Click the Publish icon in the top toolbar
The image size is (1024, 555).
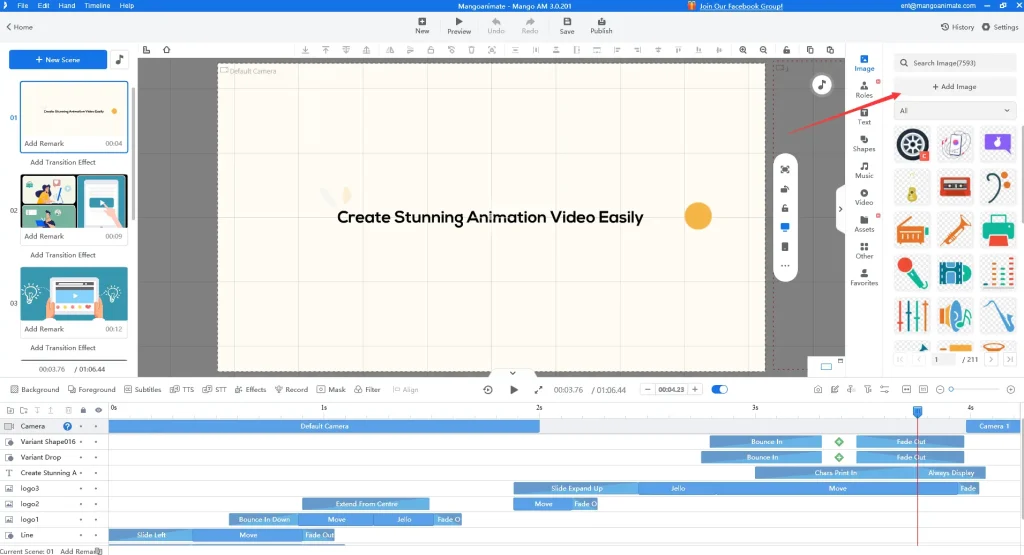click(601, 25)
